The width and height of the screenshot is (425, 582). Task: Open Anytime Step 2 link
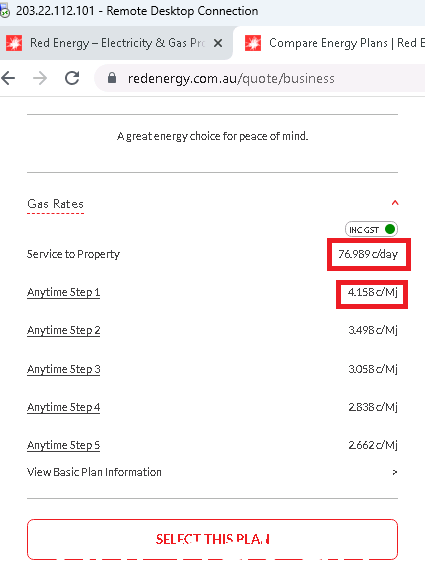pos(63,330)
